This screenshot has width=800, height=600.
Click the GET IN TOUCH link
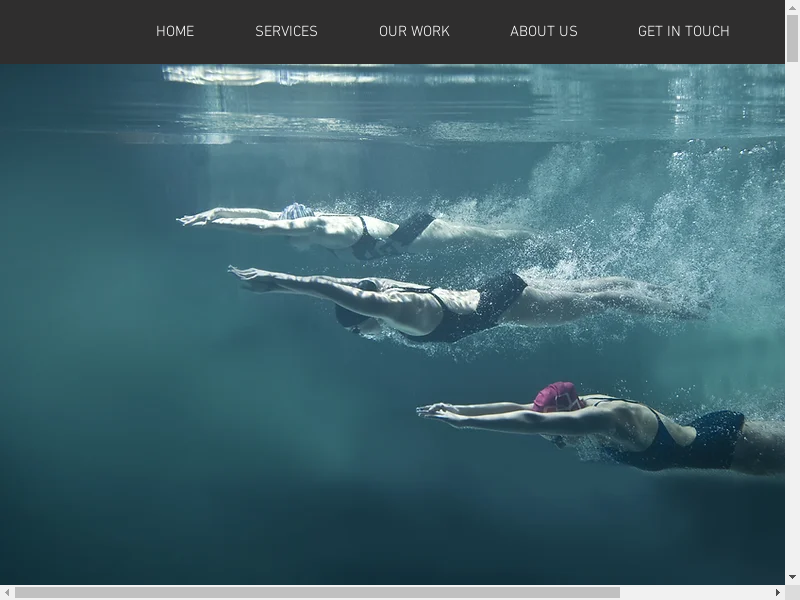683,32
